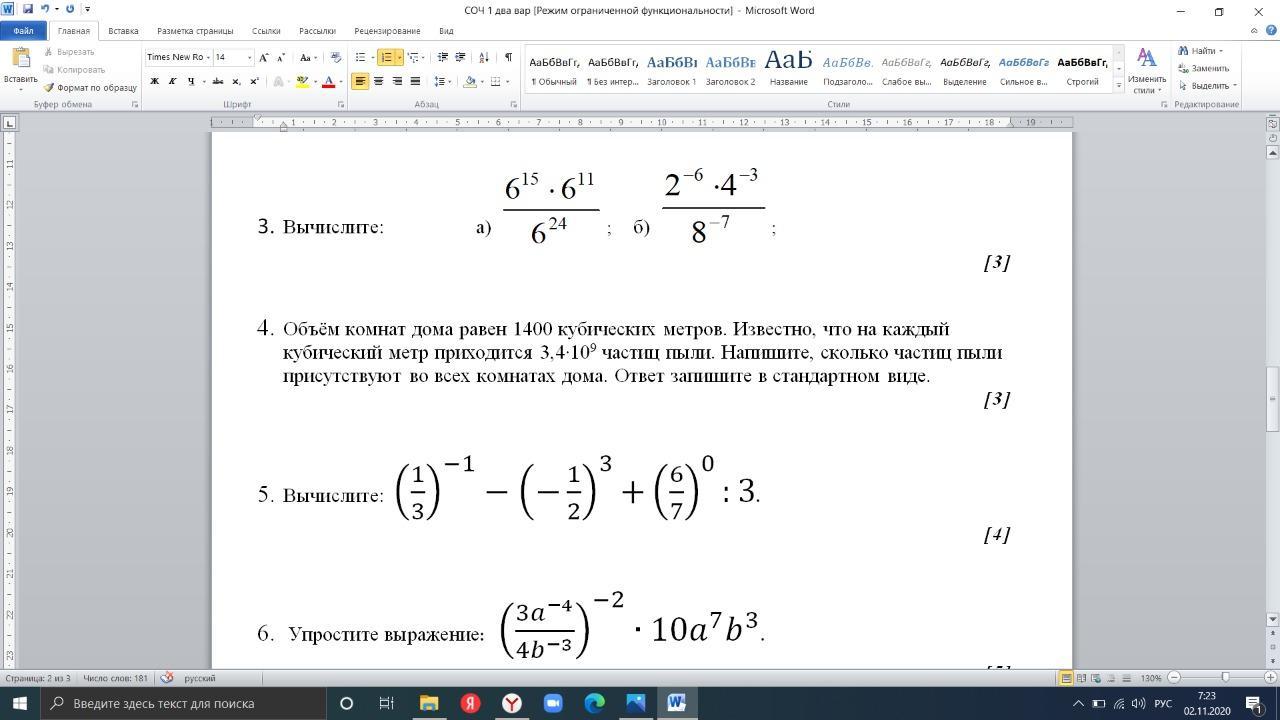Open Change Styles (Изменить стили)
The height and width of the screenshot is (720, 1280).
(x=1146, y=69)
